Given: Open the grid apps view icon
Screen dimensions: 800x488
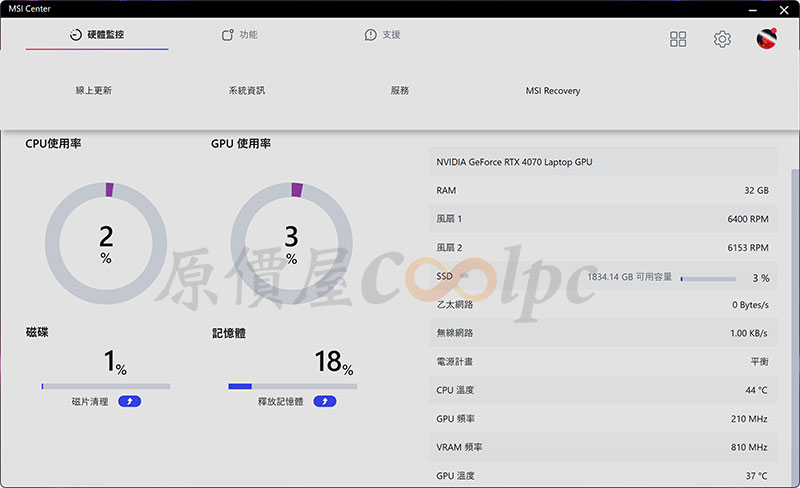Looking at the screenshot, I should tap(678, 39).
